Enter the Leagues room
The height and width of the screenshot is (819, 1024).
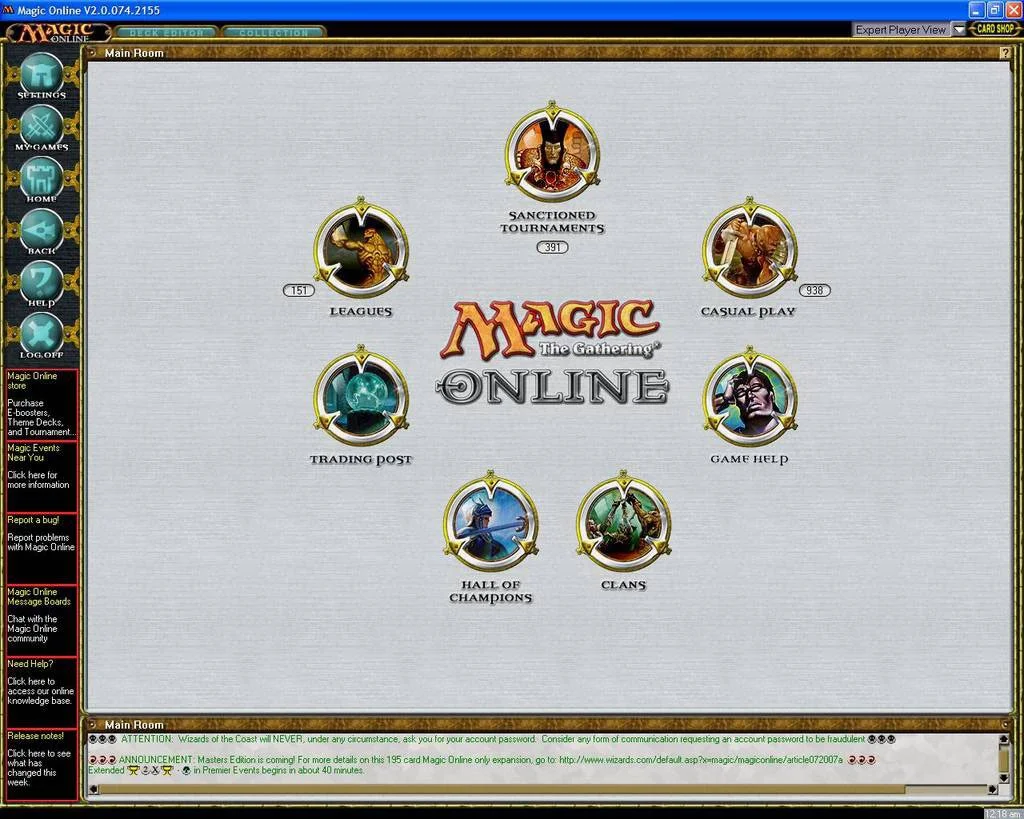point(361,249)
